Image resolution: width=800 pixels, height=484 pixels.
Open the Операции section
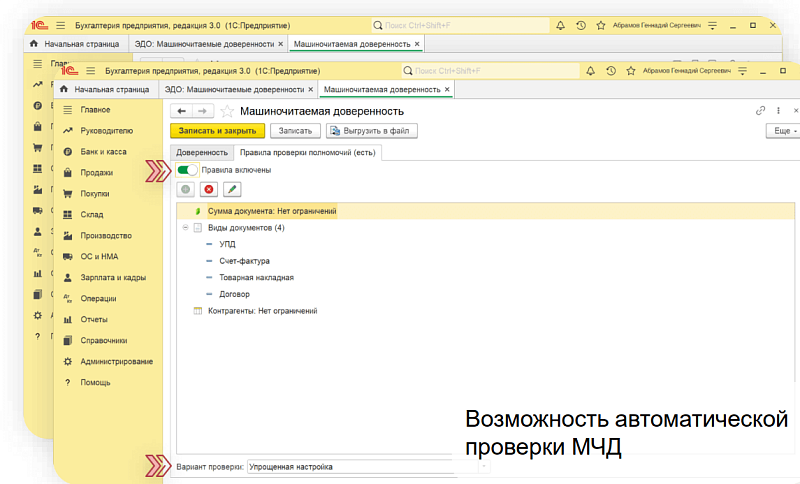tap(98, 298)
